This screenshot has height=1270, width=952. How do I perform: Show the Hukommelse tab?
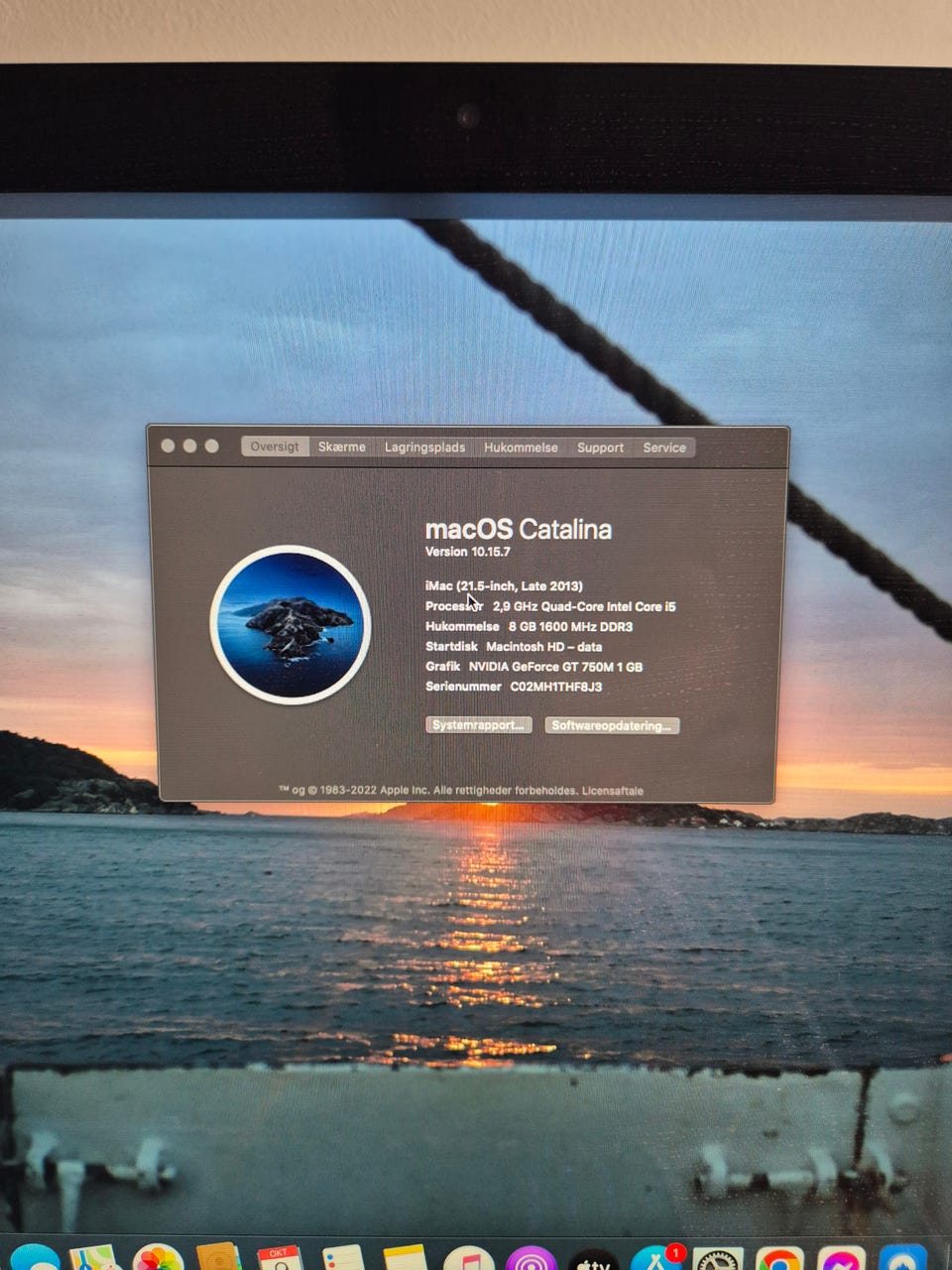(521, 447)
